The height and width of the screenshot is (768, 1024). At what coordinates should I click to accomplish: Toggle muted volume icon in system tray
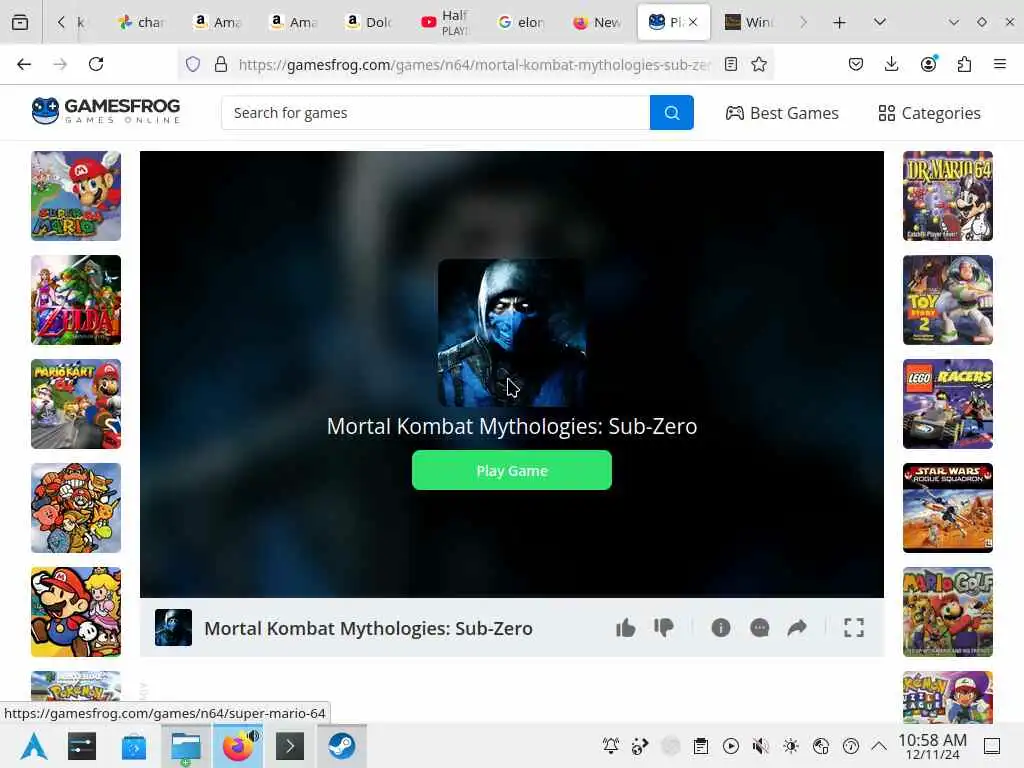760,746
